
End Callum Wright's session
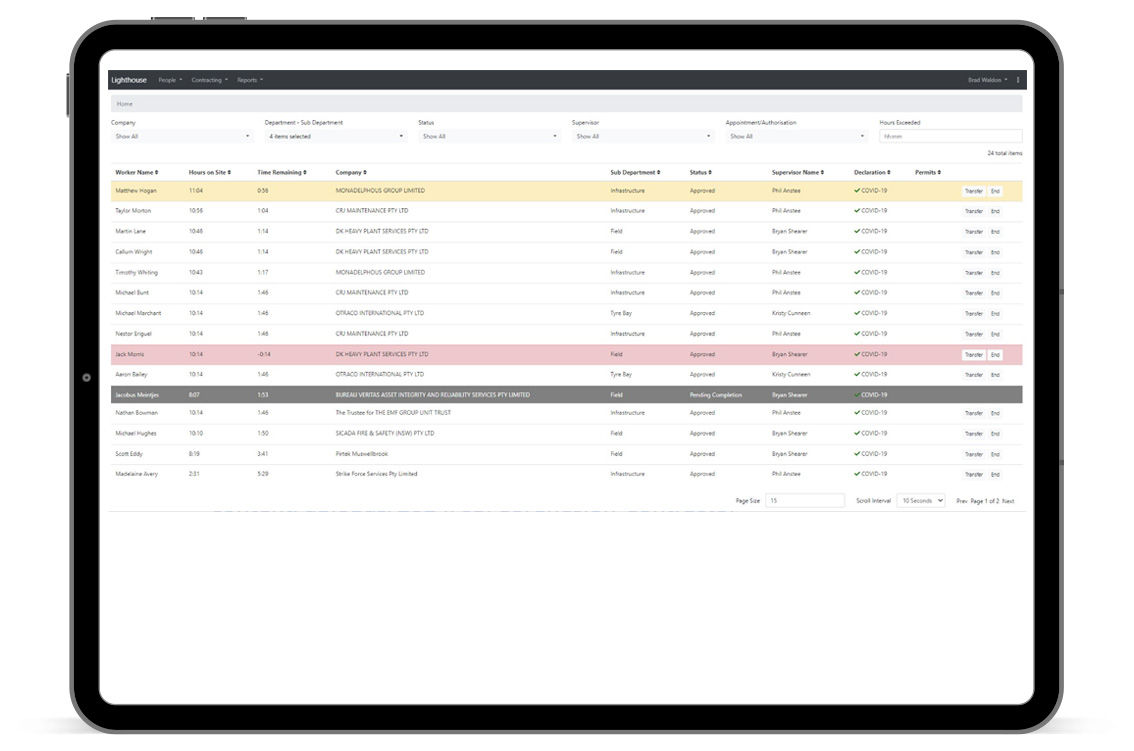tap(995, 253)
